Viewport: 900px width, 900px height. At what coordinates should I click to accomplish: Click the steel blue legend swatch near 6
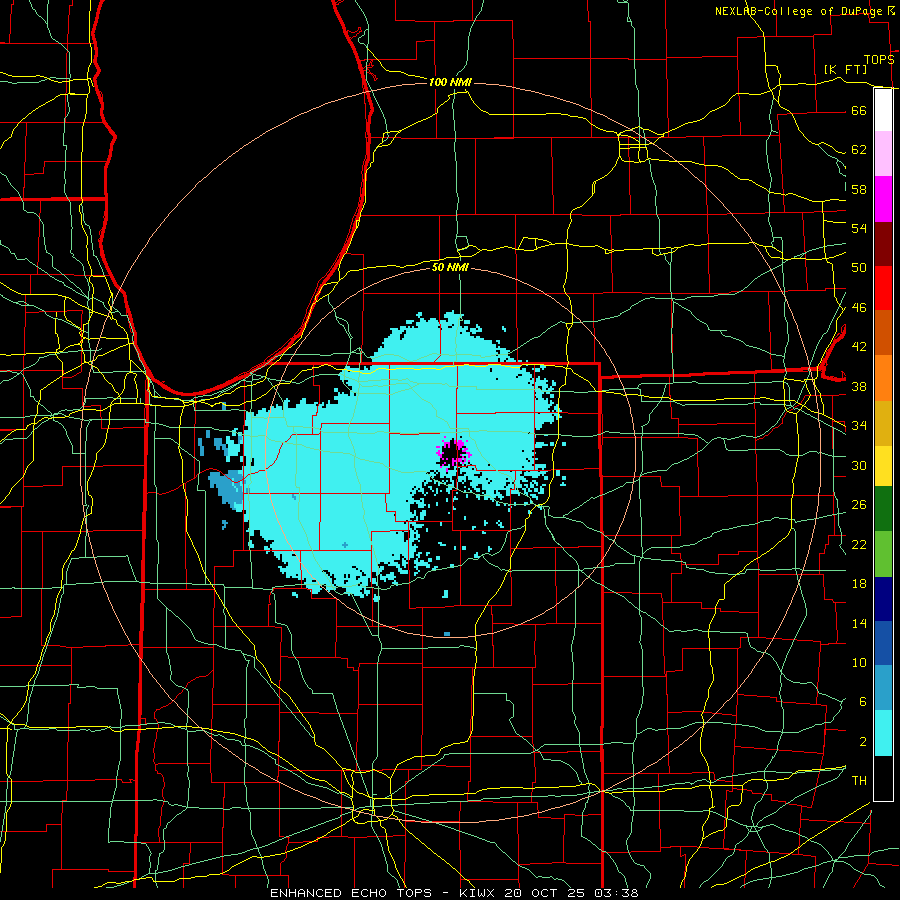(x=883, y=688)
